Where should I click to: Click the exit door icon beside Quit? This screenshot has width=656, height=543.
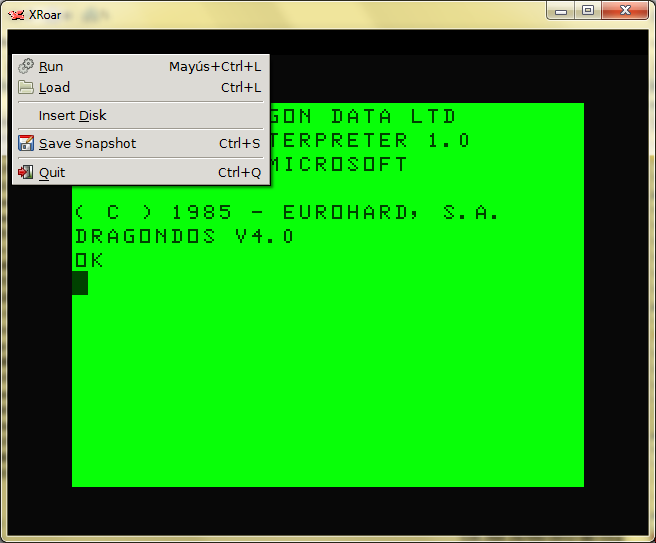click(x=26, y=172)
